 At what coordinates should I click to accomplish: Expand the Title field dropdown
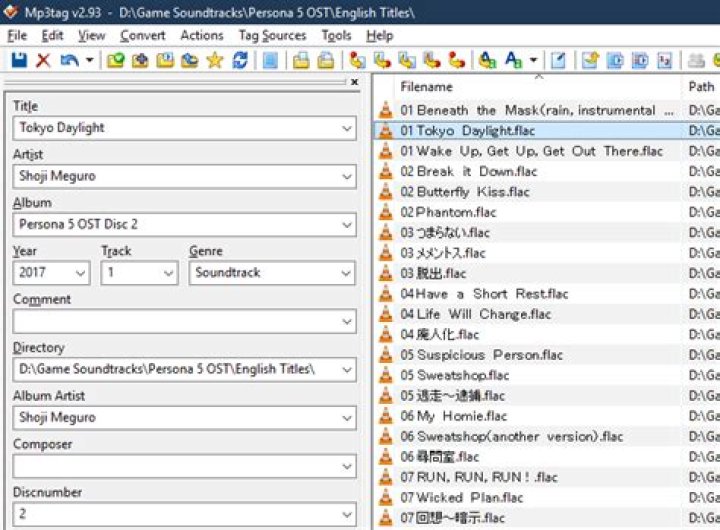347,128
